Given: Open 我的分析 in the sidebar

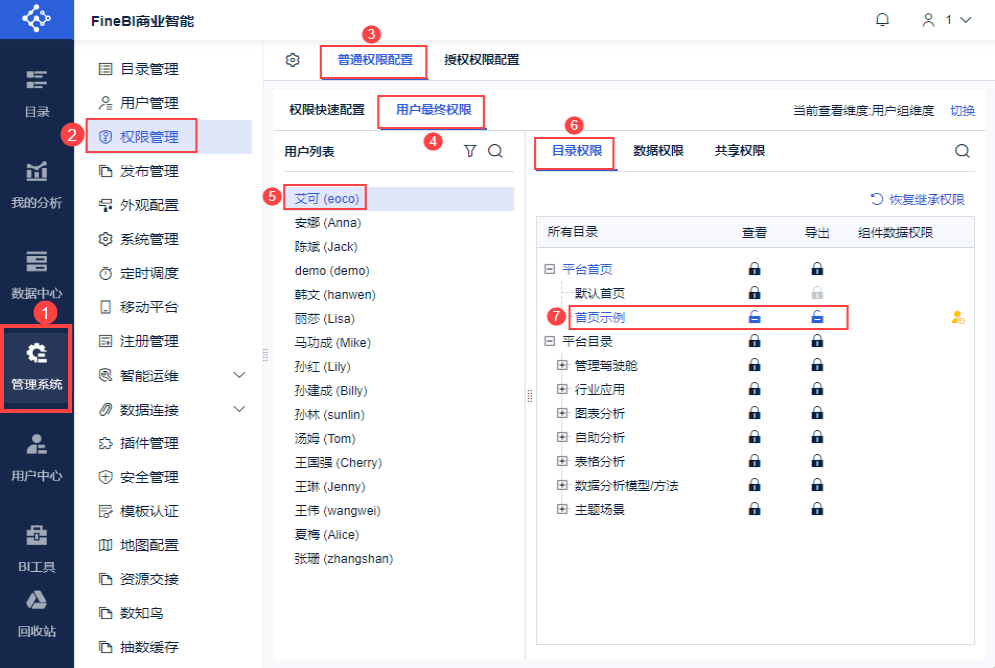Looking at the screenshot, I should click(37, 185).
